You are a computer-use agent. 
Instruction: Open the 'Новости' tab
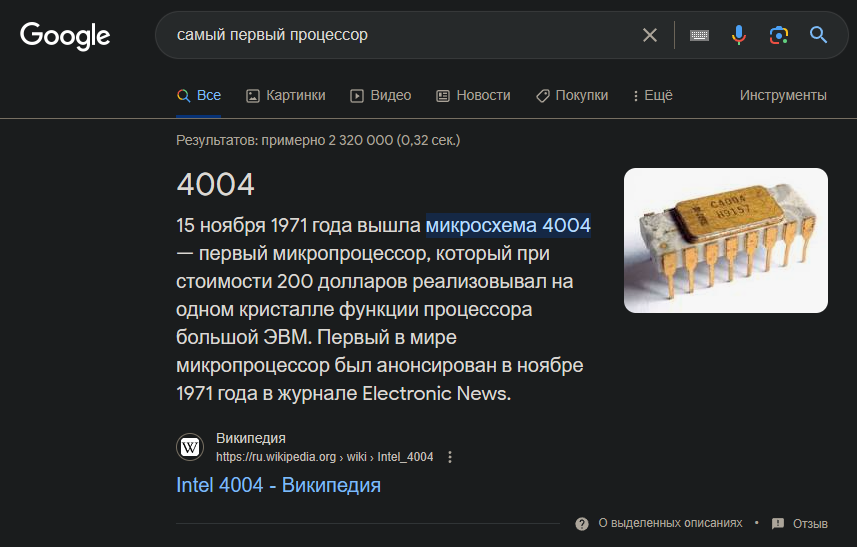pyautogui.click(x=473, y=96)
